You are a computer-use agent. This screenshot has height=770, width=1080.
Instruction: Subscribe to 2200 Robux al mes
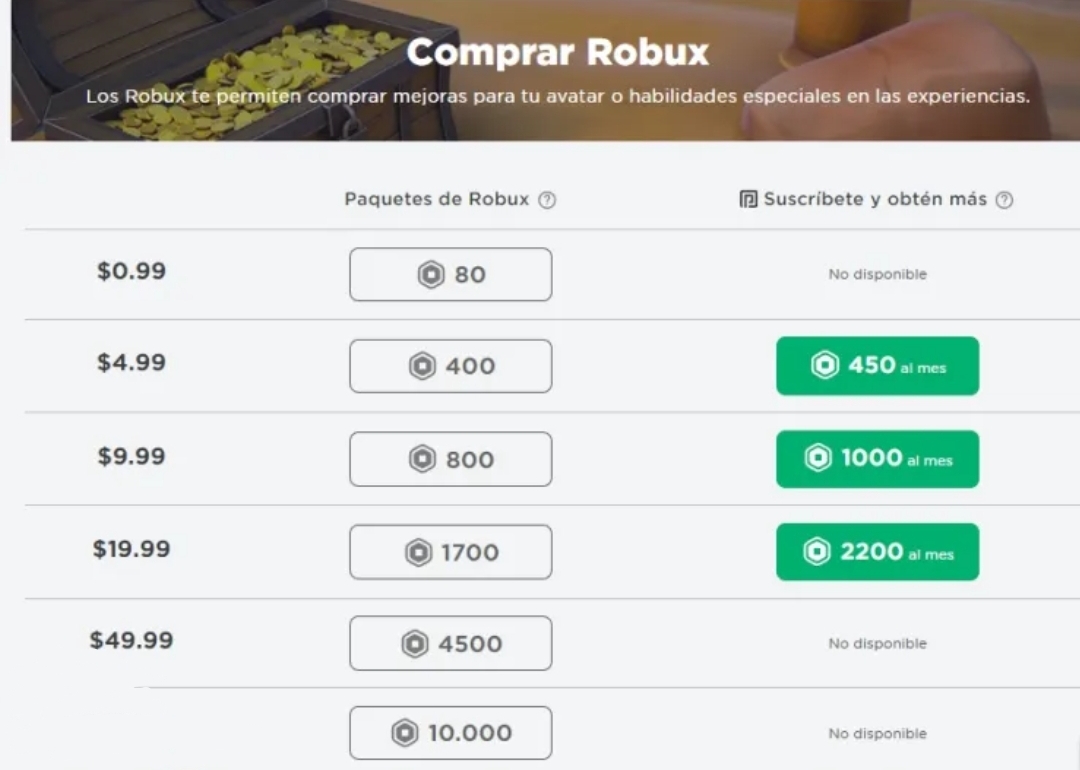point(877,552)
